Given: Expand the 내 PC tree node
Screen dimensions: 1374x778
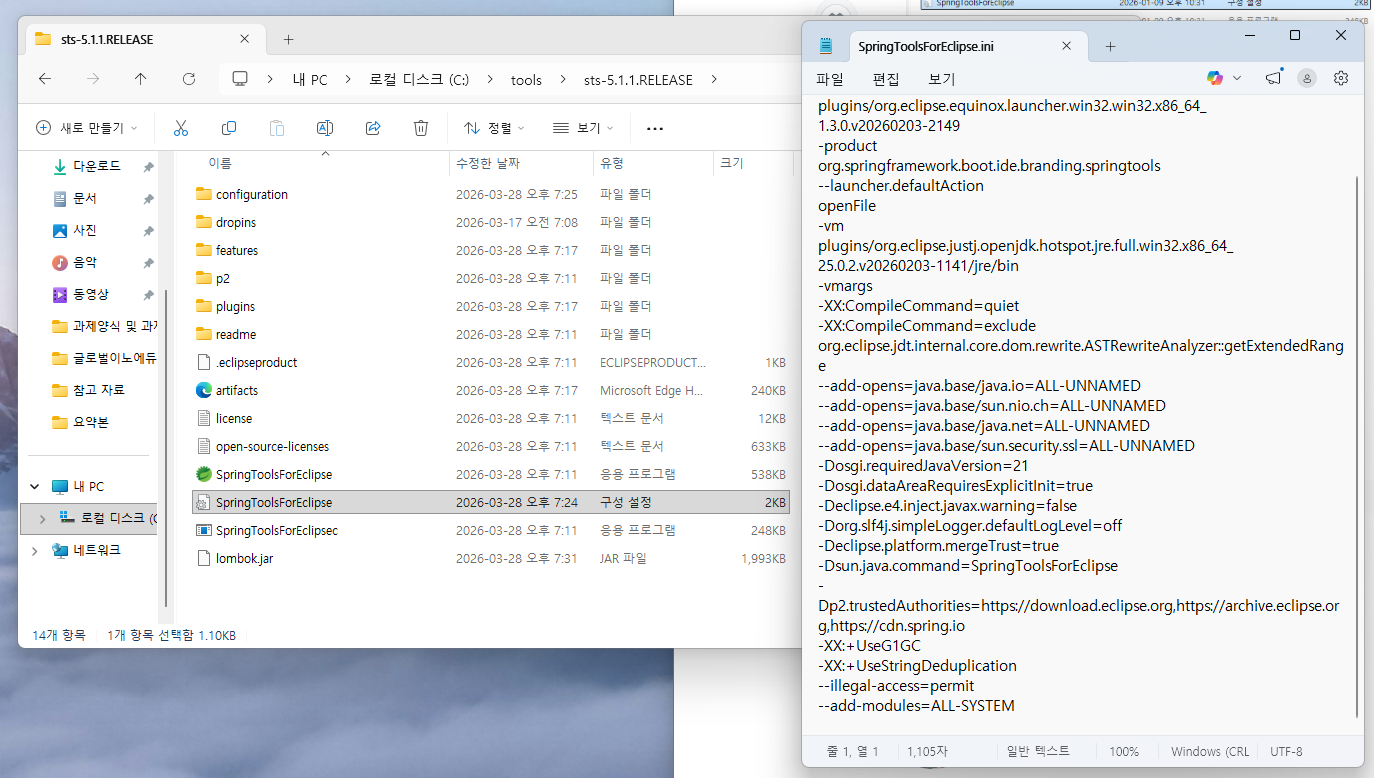Looking at the screenshot, I should coord(35,487).
